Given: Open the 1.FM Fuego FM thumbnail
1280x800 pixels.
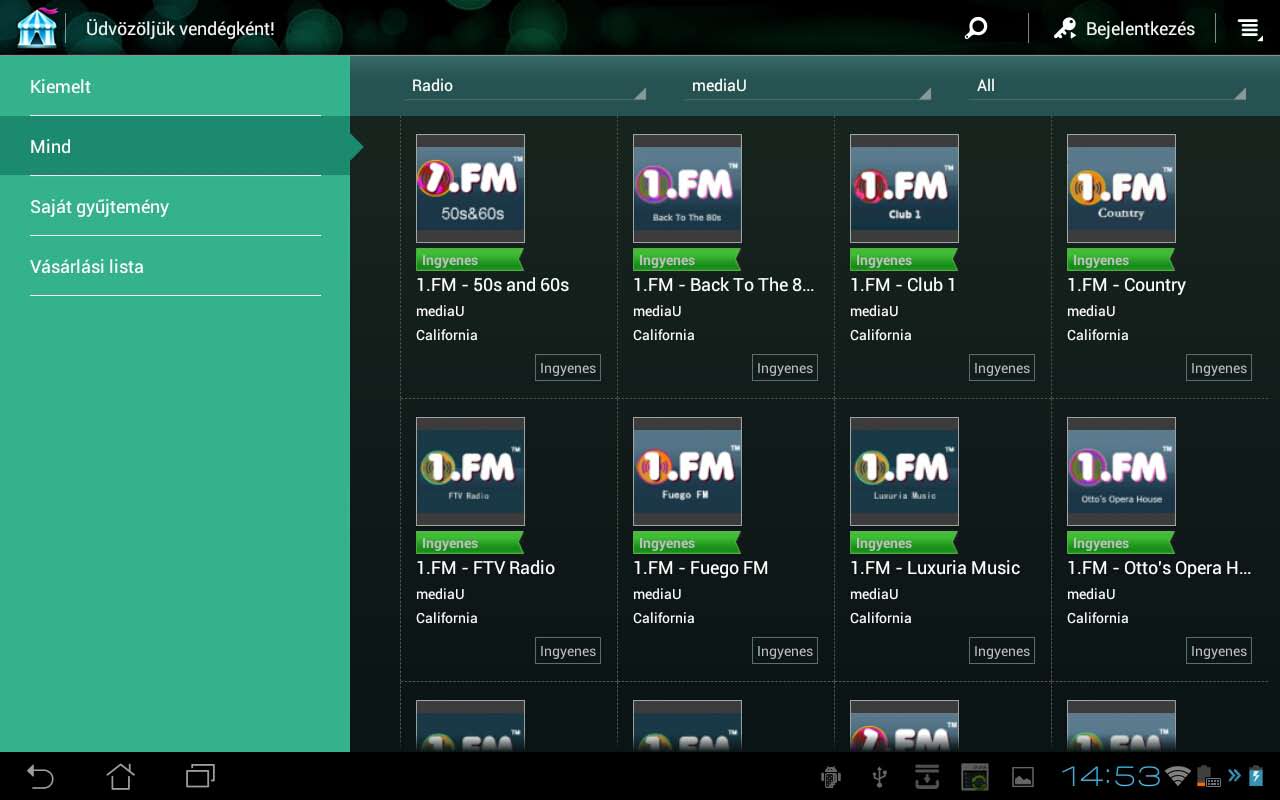Looking at the screenshot, I should coord(687,471).
